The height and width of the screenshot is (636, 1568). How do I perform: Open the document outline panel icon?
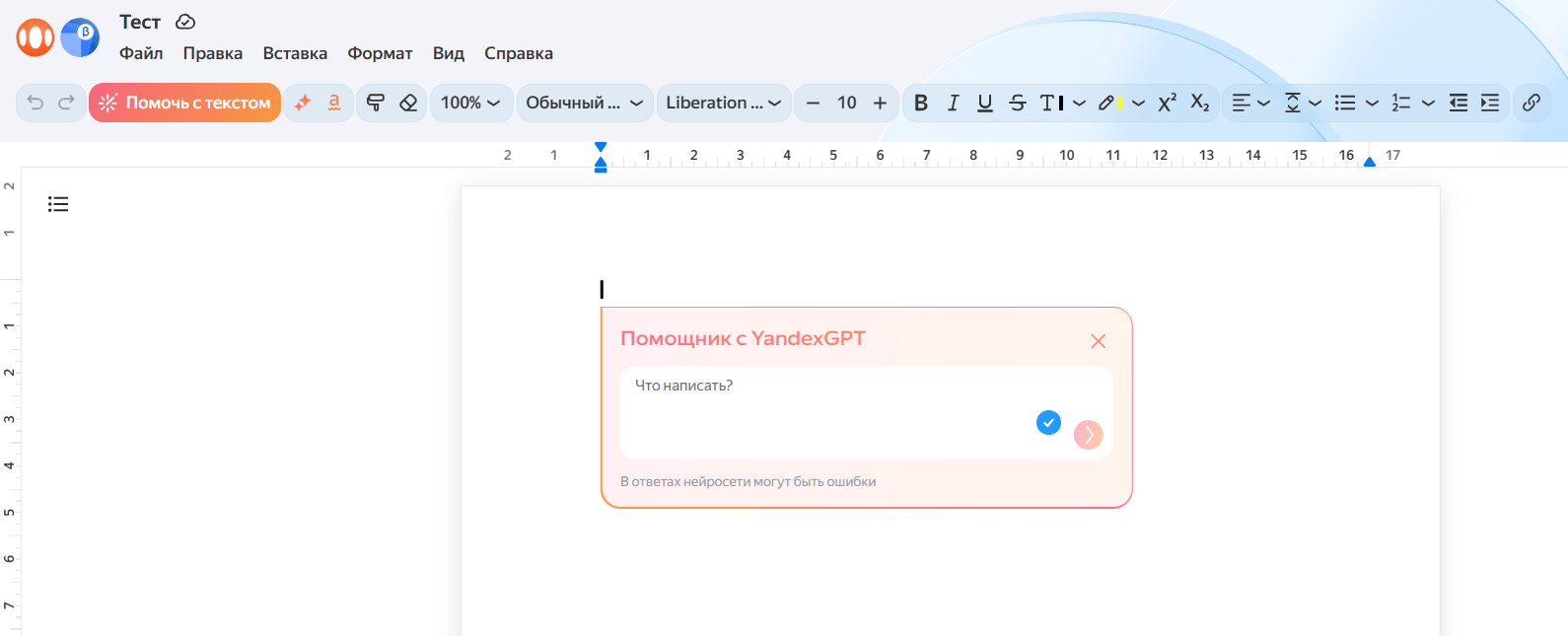58,204
